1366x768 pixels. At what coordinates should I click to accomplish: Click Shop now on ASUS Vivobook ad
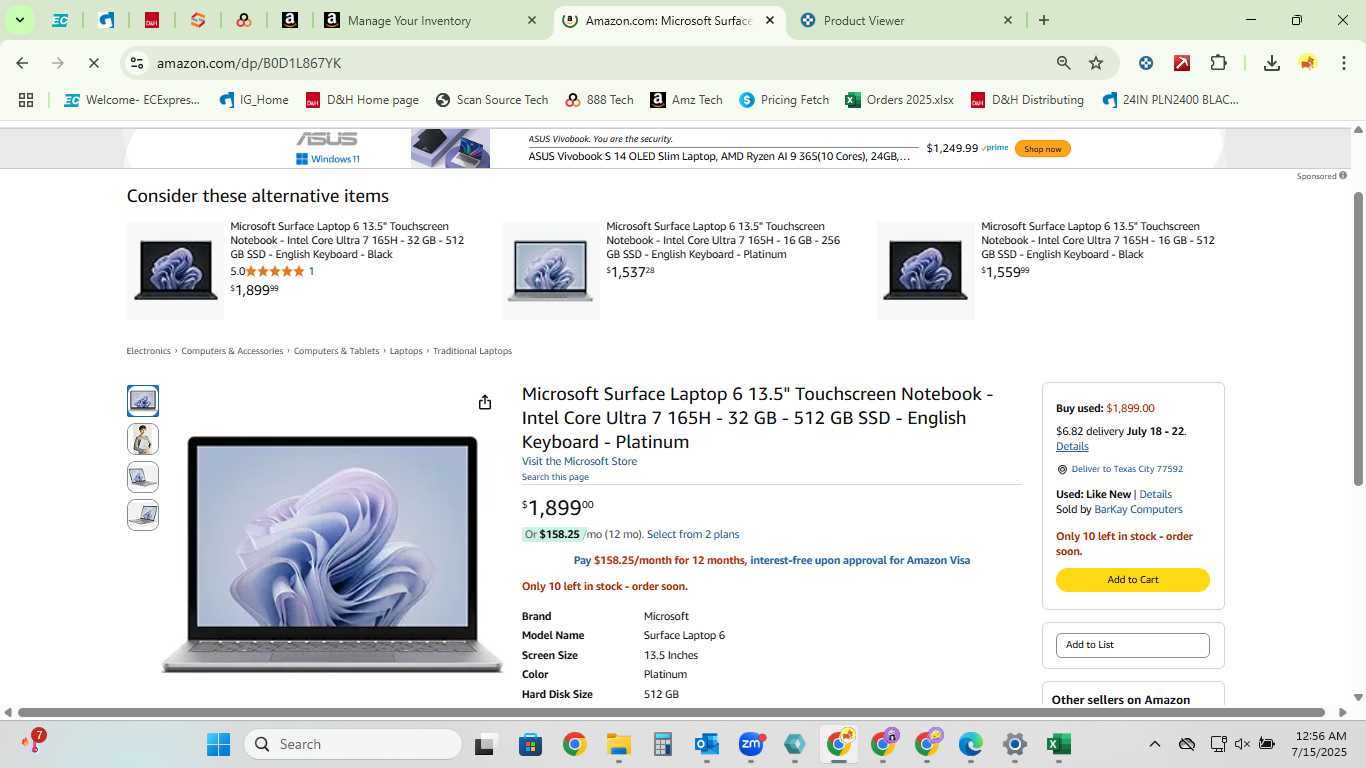(x=1042, y=149)
